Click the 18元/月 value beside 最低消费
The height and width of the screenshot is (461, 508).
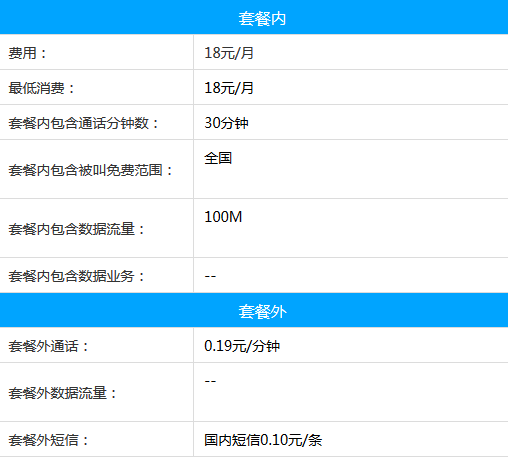coord(229,88)
